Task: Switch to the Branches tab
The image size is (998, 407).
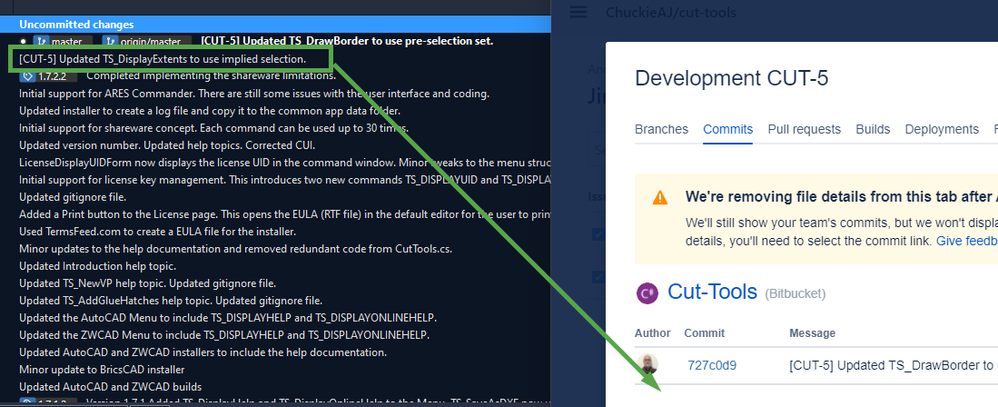Action: (x=661, y=129)
